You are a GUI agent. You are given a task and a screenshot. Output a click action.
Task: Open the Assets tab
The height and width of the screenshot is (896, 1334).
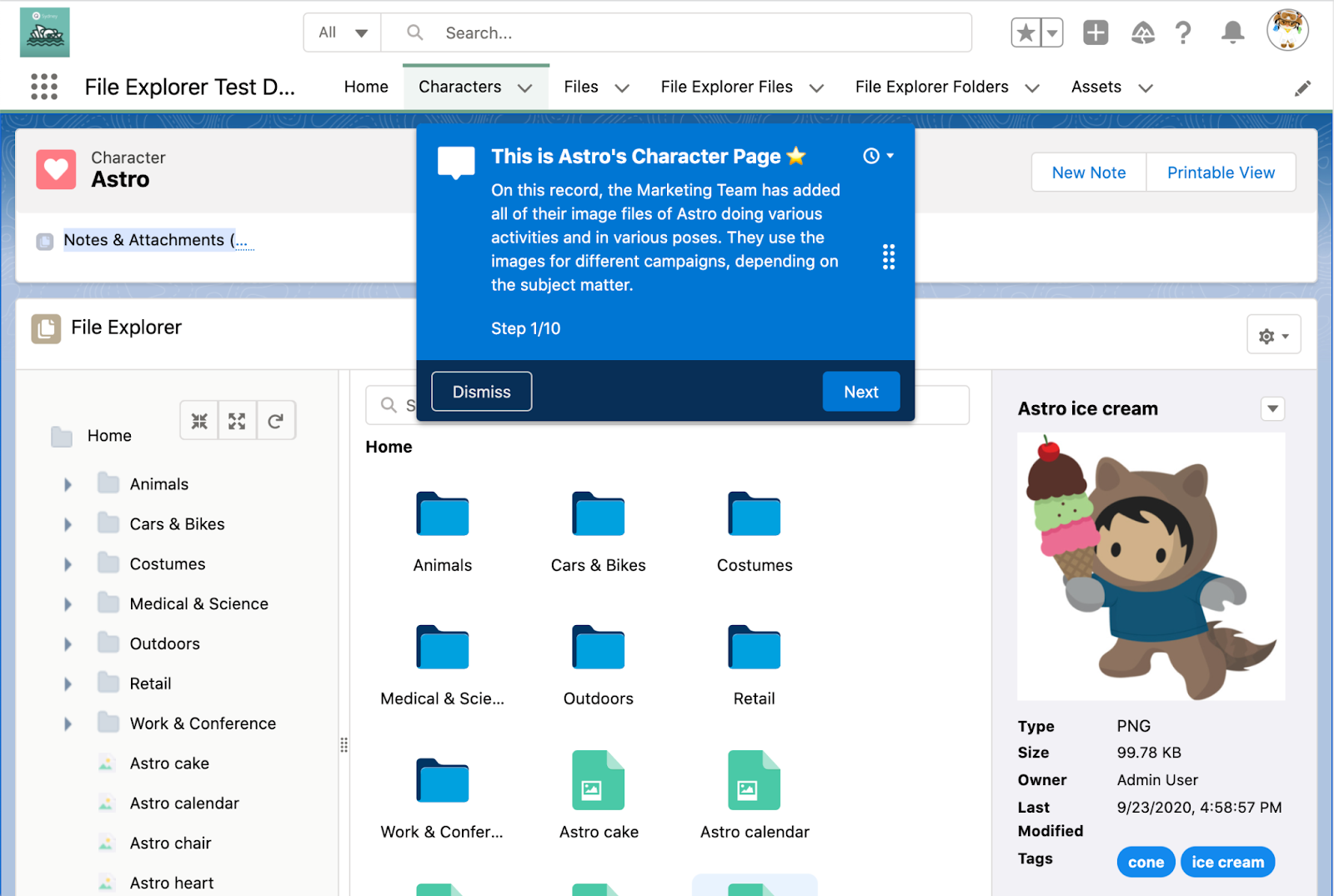pyautogui.click(x=1096, y=87)
